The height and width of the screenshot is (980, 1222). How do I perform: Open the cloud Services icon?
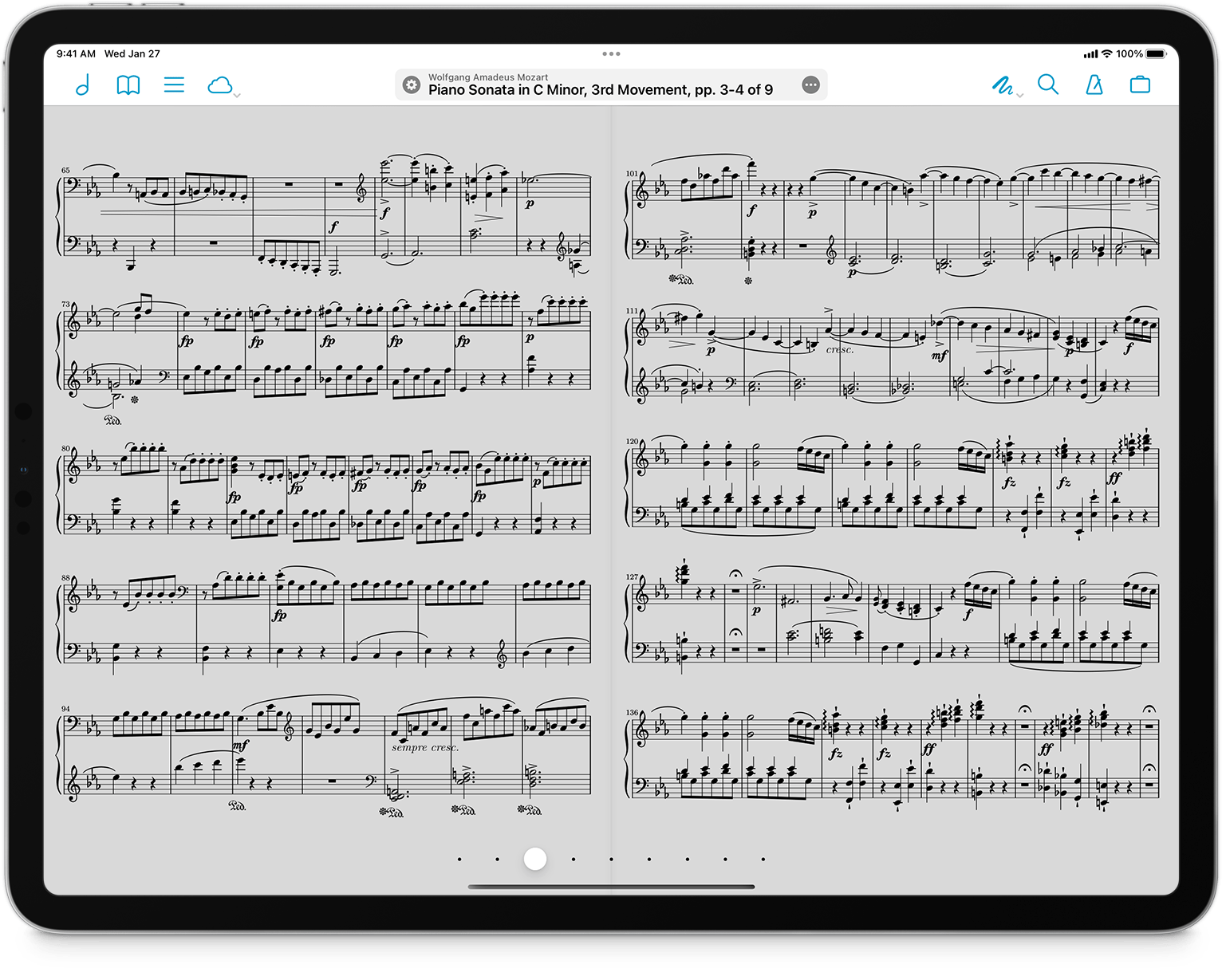pyautogui.click(x=219, y=85)
